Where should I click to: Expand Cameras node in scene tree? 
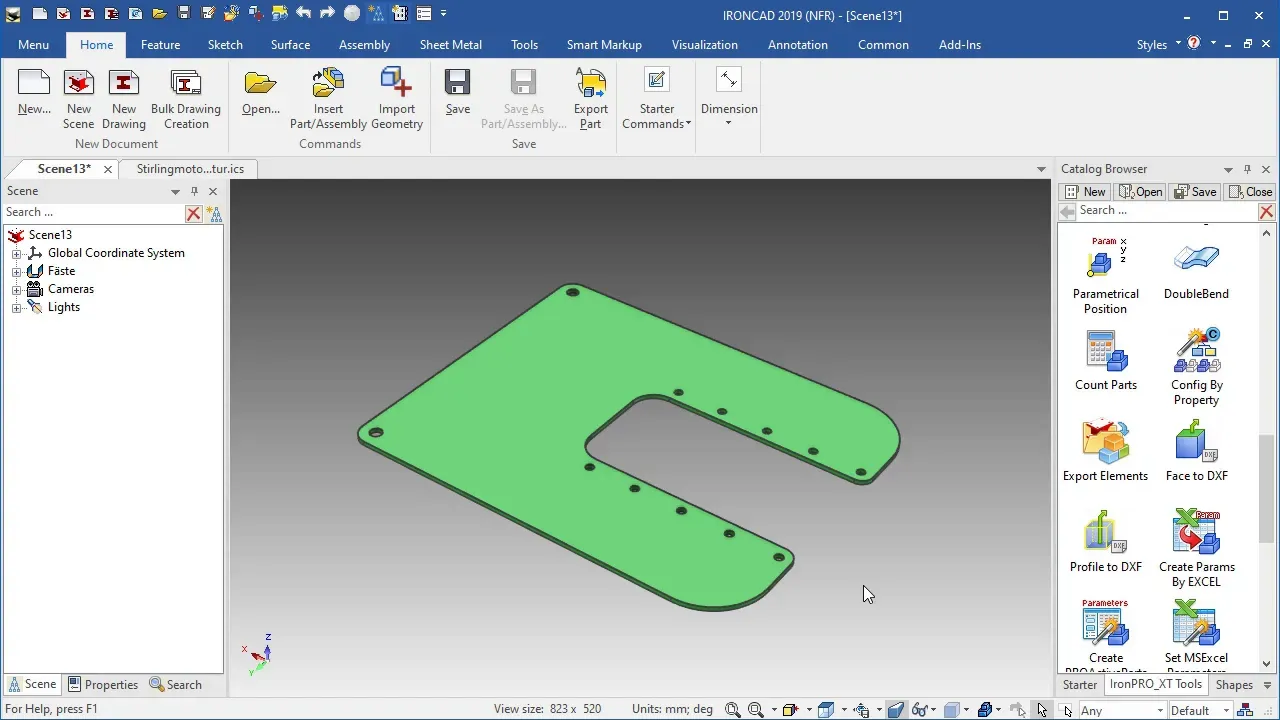(x=16, y=290)
